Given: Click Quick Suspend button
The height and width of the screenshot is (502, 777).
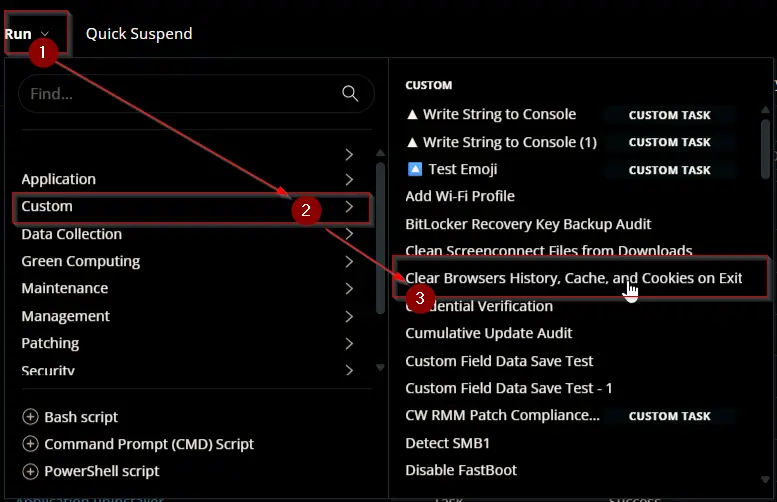Looking at the screenshot, I should click(139, 34).
